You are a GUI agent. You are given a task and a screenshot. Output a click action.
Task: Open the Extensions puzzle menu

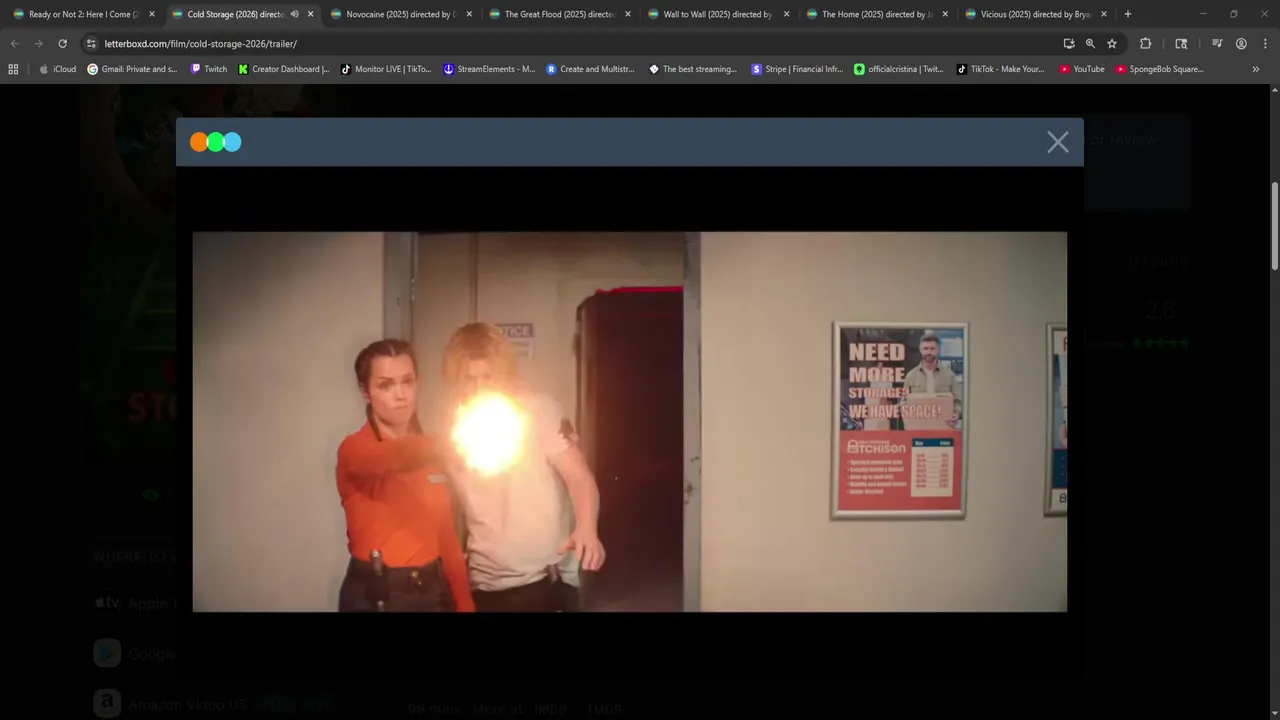tap(1145, 44)
